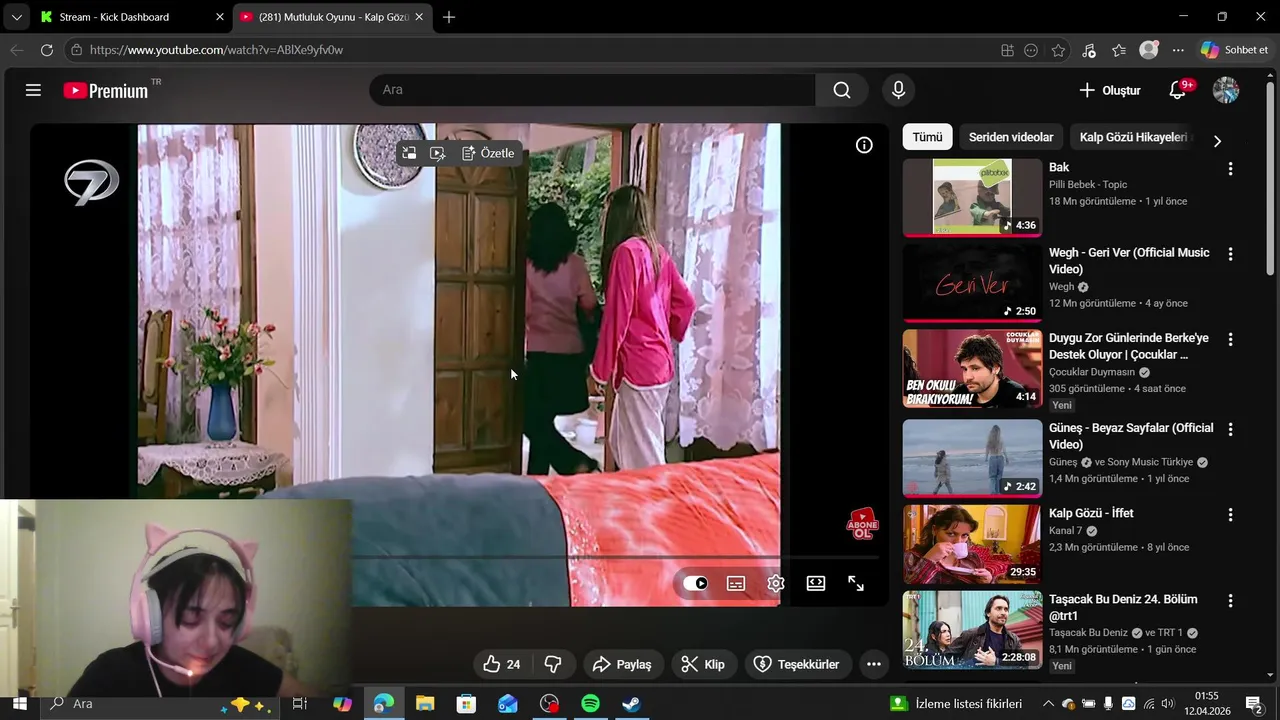Open 'Duygu Zor Günlerinde' video thumbnail
Screen dimensions: 1280x720
972,369
